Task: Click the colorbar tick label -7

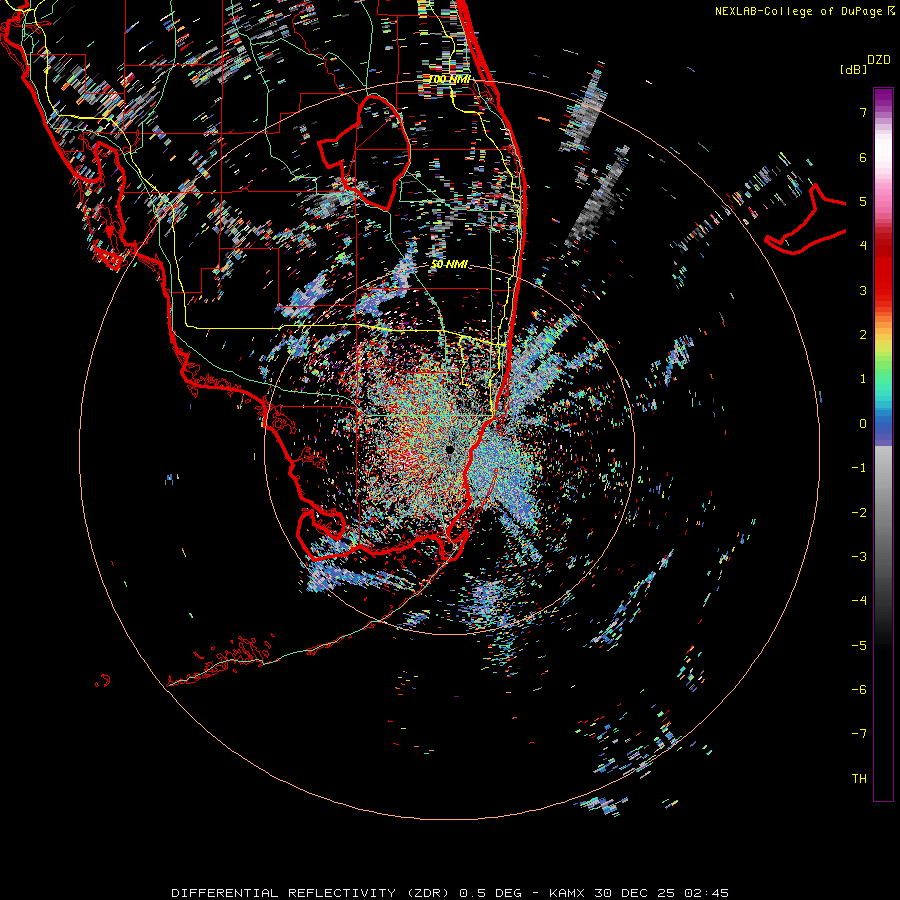Action: pyautogui.click(x=859, y=734)
